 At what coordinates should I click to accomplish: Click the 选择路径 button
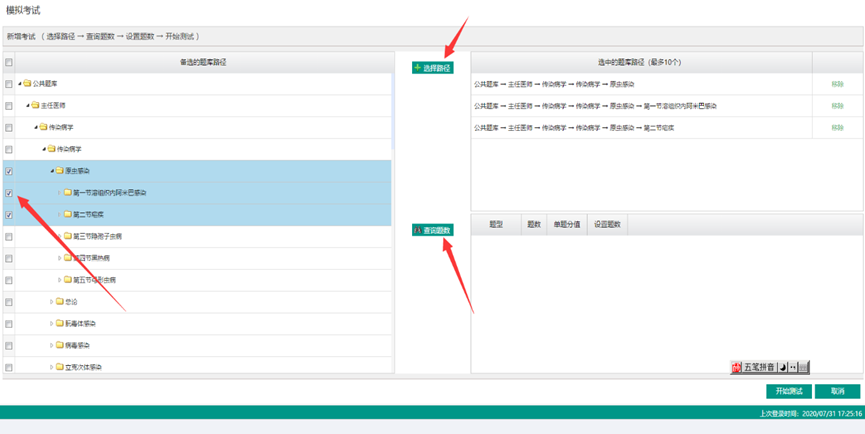pos(432,68)
